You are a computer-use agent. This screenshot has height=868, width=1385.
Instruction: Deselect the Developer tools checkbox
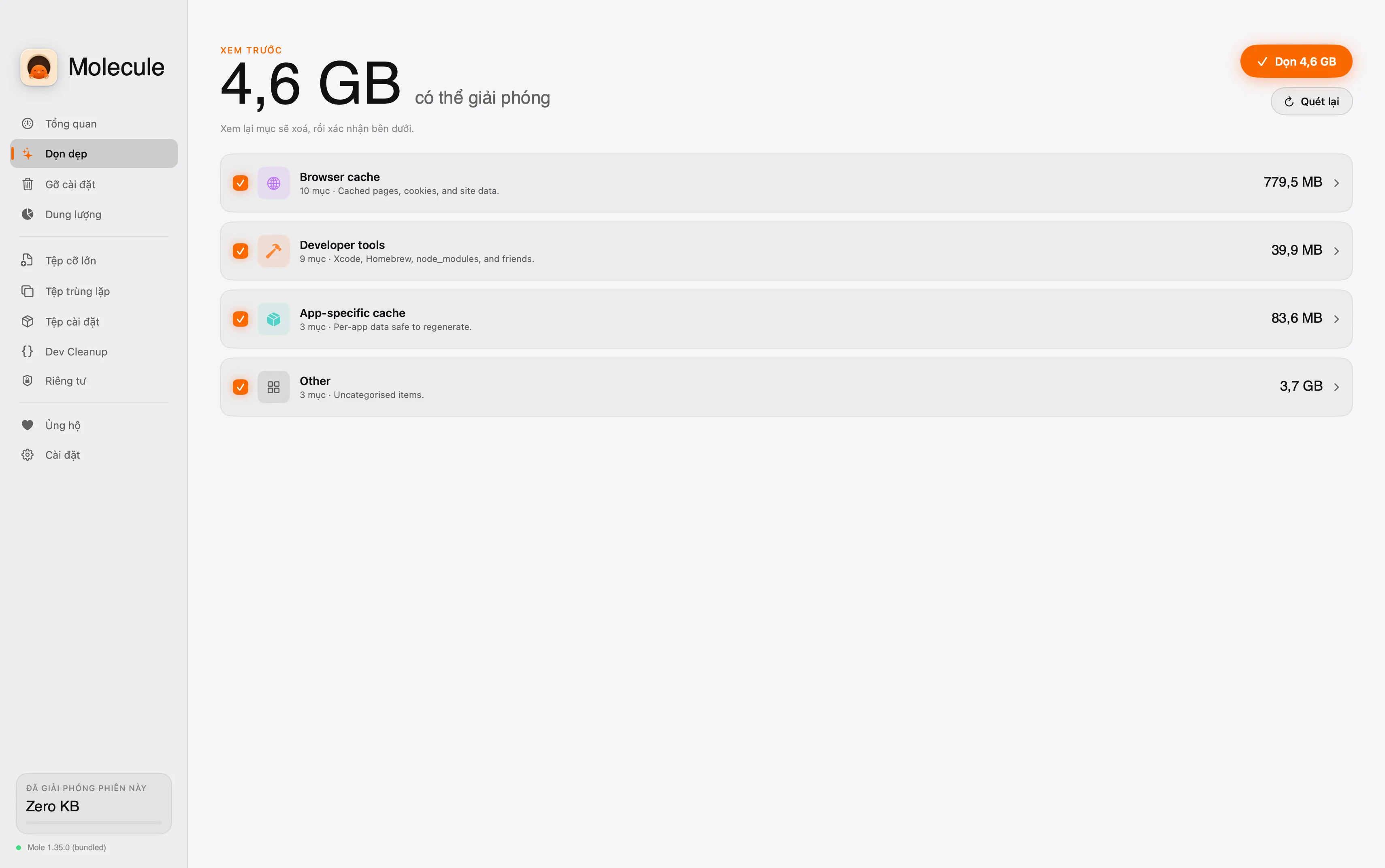pos(241,251)
